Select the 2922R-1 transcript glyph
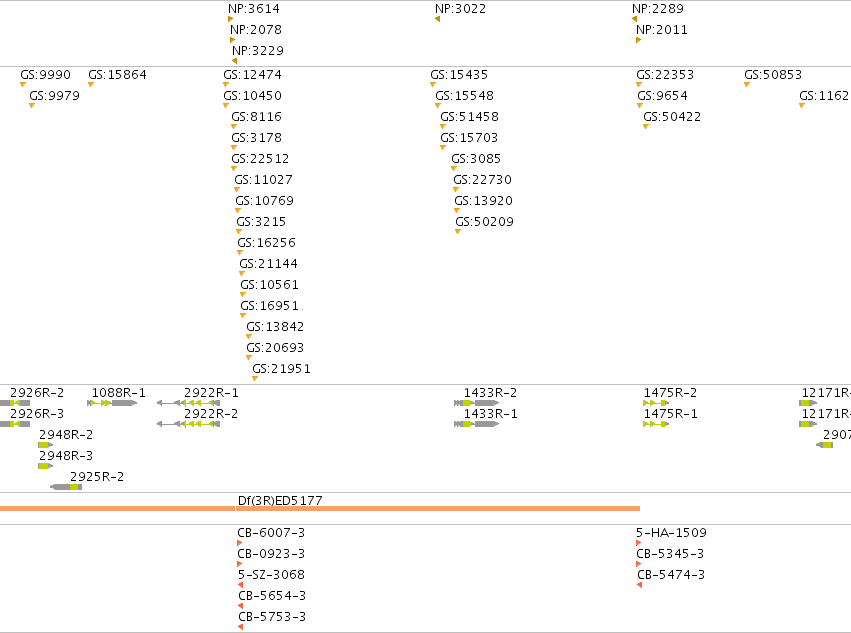Screen dimensions: 851x633 click(x=188, y=403)
